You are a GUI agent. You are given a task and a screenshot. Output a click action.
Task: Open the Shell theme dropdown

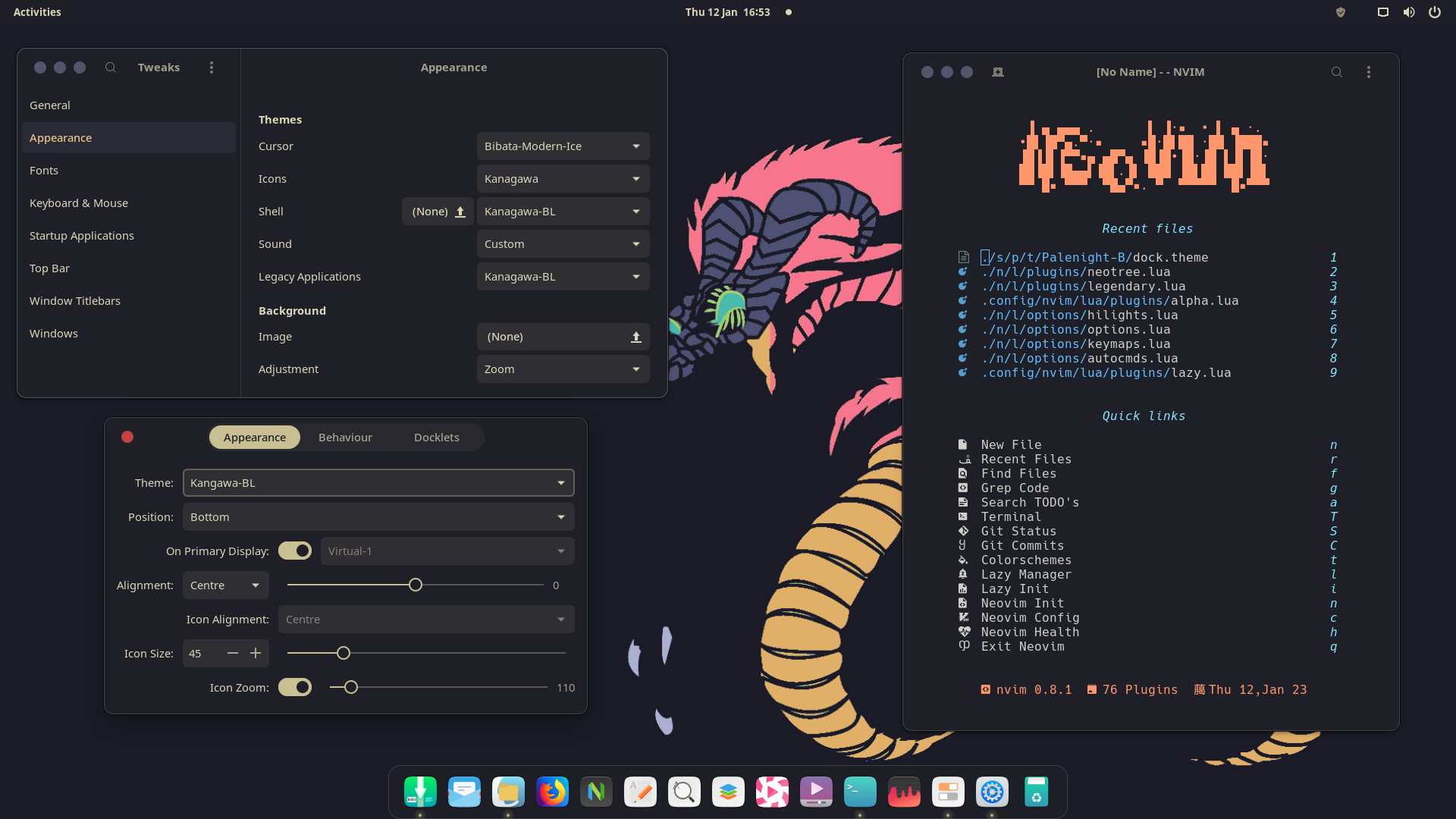[563, 212]
